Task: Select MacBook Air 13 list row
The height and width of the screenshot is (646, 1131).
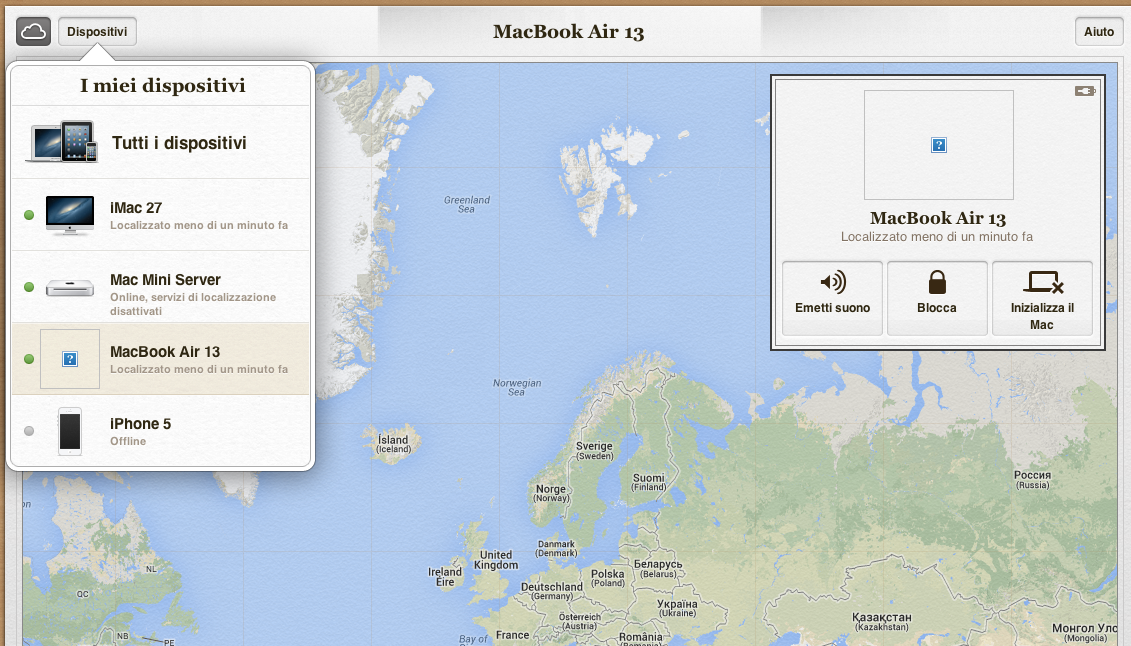Action: [161, 359]
